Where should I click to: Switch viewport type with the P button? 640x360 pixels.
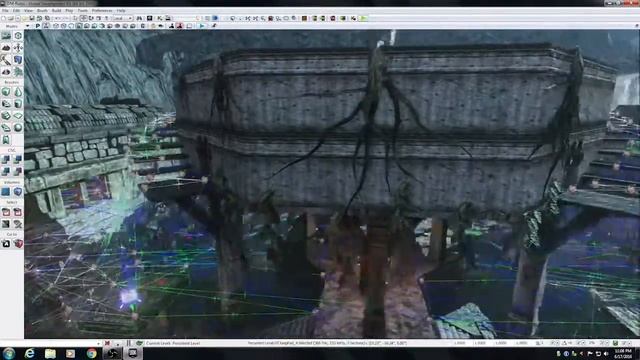[38, 26]
